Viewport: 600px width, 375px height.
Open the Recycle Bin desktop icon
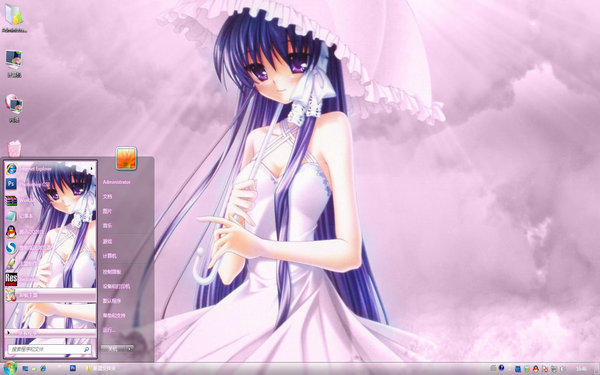coord(15,149)
